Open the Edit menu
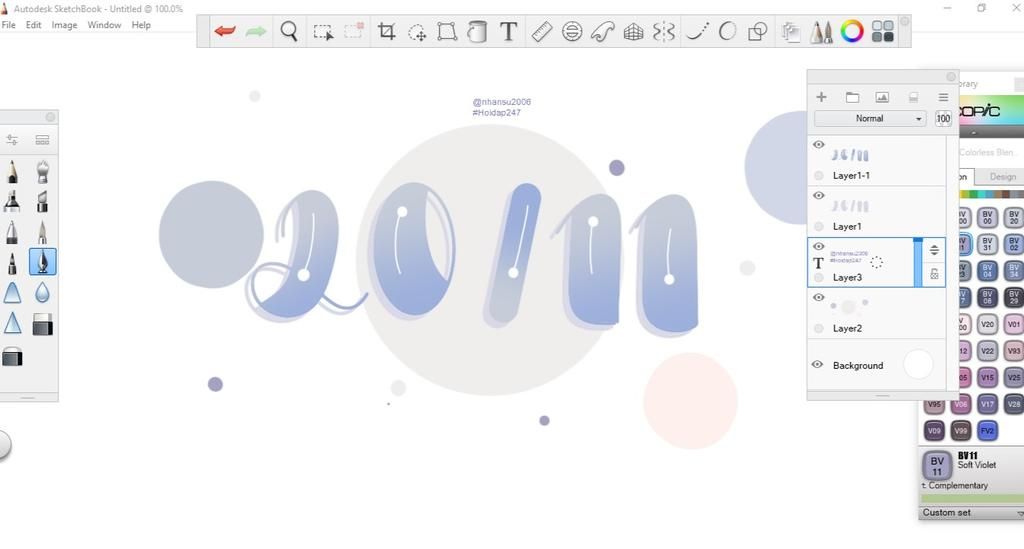Screen dimensions: 1024x549 coord(33,25)
